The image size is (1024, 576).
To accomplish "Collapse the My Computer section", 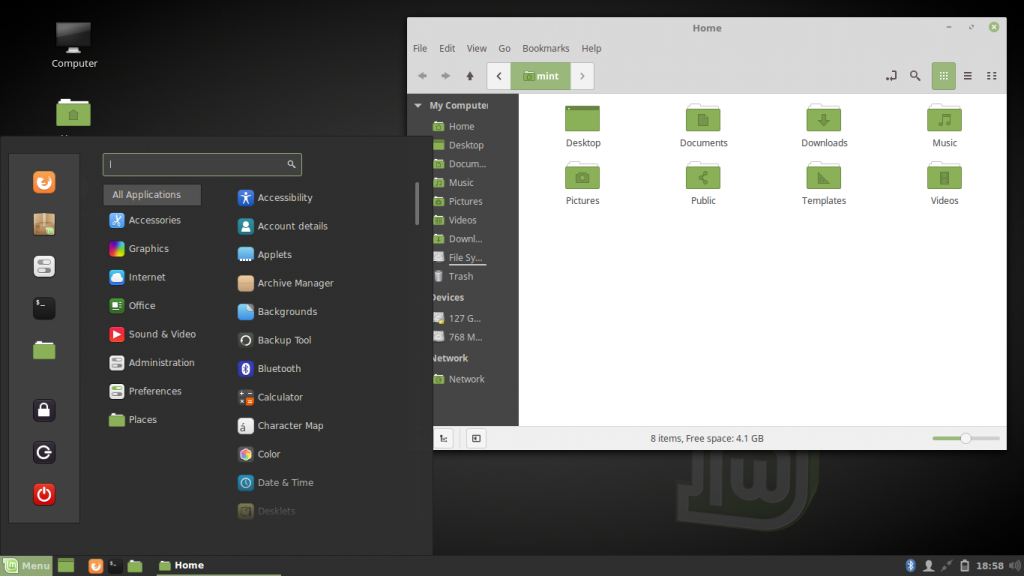I will click(x=417, y=105).
